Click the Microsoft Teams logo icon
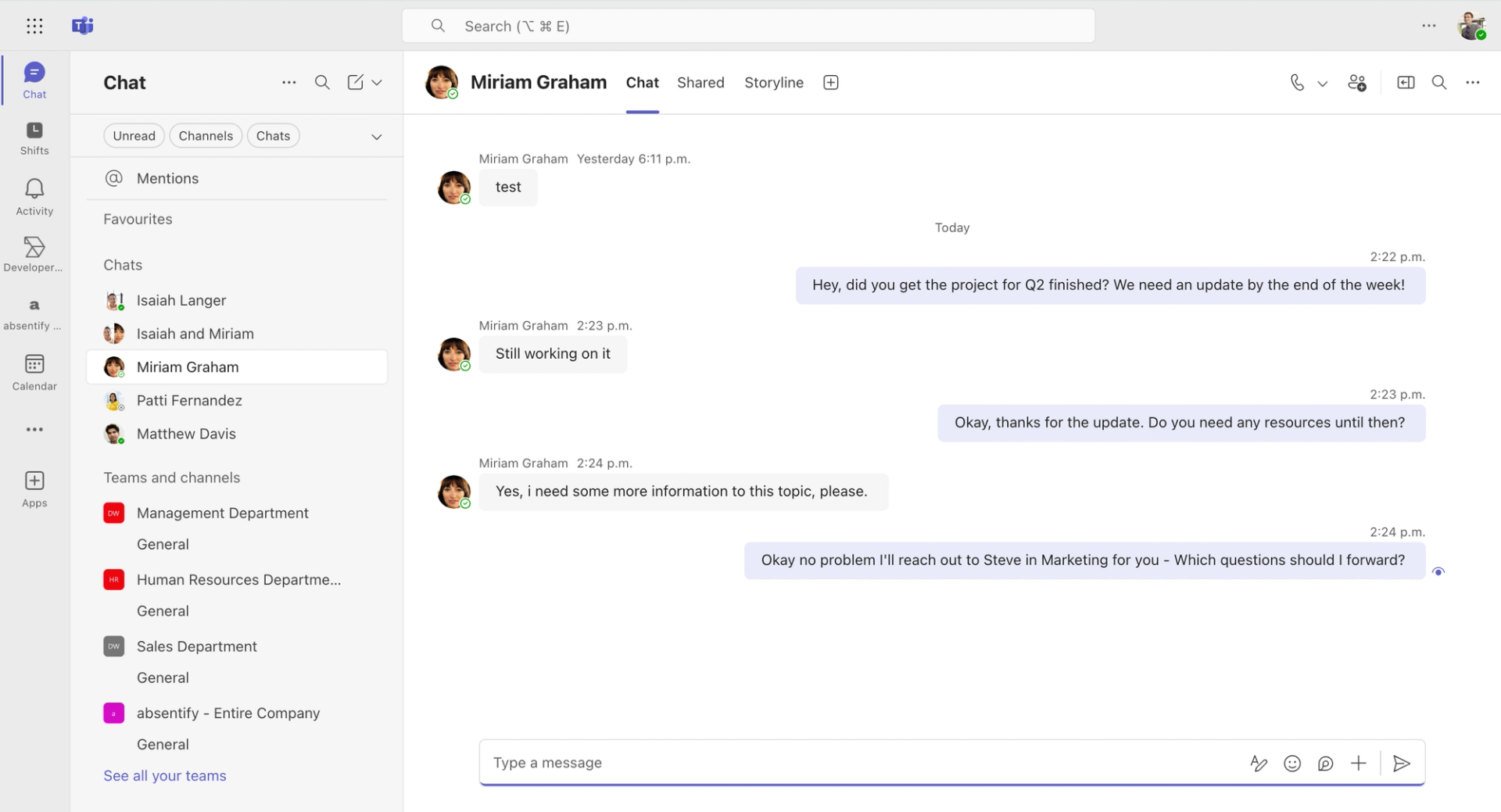The width and height of the screenshot is (1501, 812). point(82,26)
